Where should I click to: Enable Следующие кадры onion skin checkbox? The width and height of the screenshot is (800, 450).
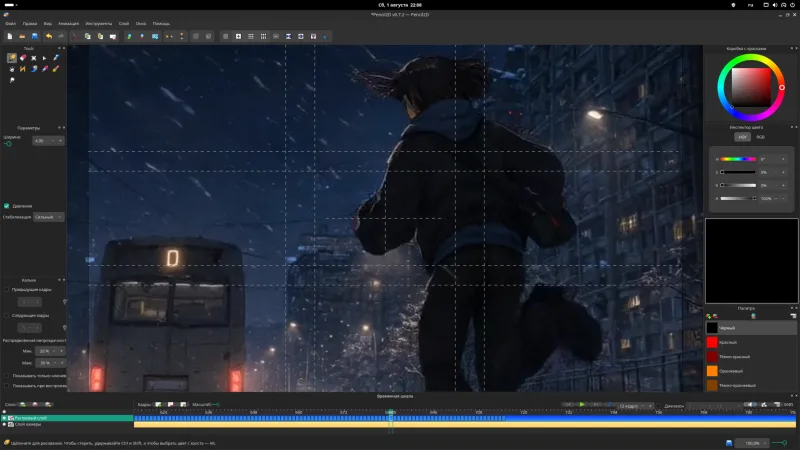coord(7,315)
